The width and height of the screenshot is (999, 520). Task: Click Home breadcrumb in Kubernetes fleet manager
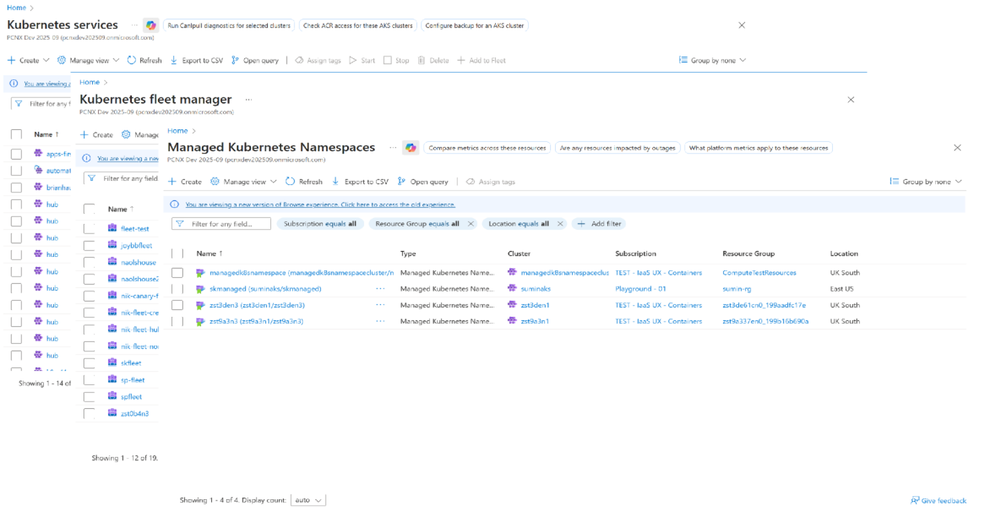(x=89, y=82)
